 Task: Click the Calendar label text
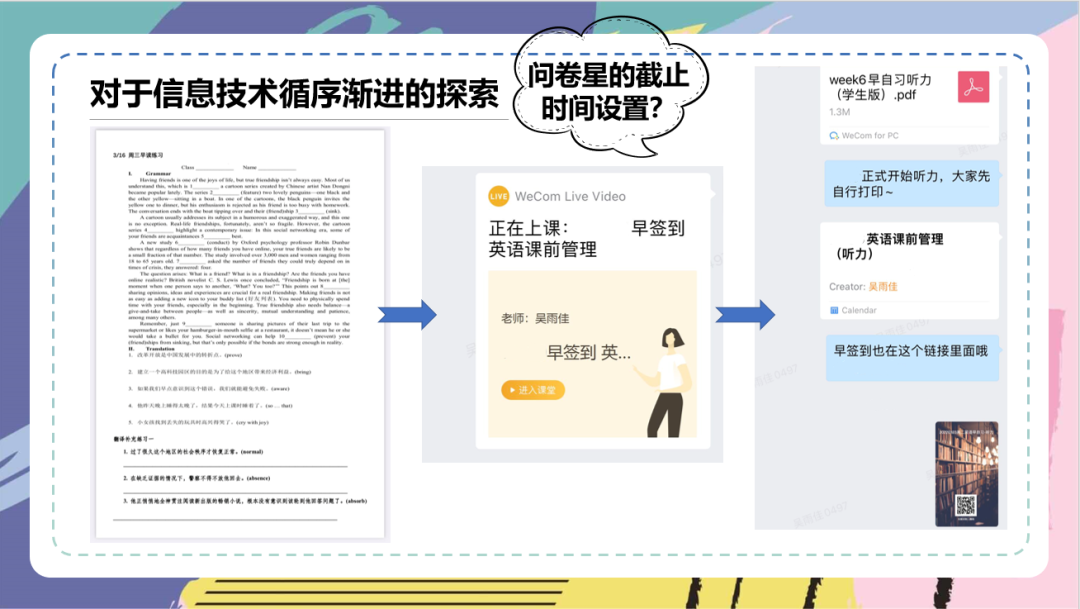pyautogui.click(x=859, y=311)
